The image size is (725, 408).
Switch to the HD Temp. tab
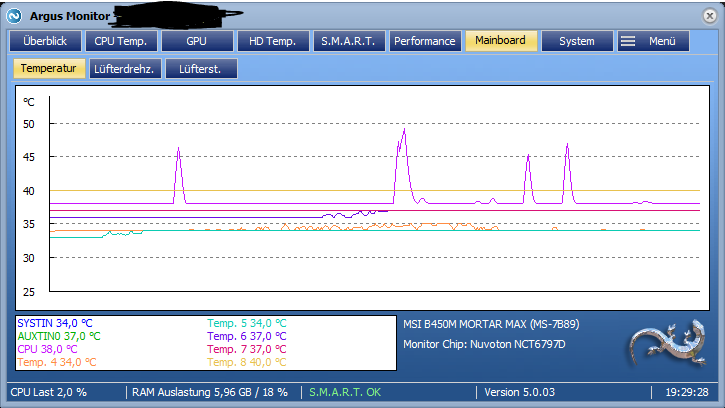[273, 41]
